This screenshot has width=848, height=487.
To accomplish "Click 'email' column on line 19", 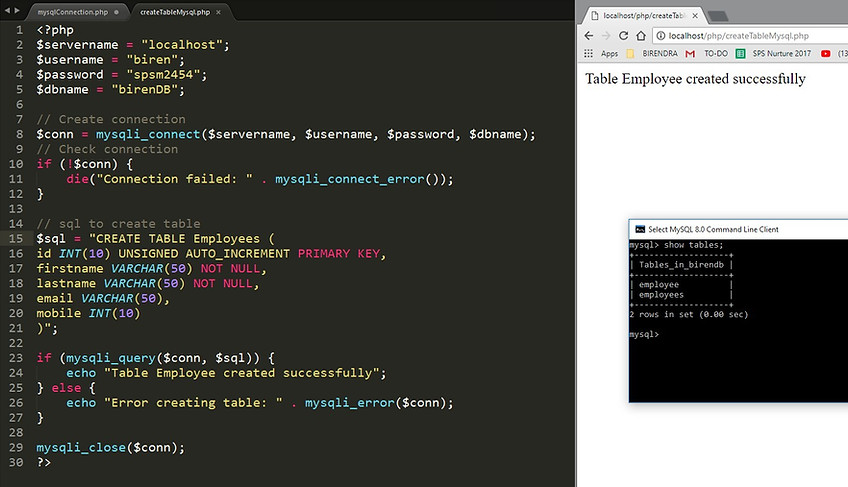I will pyautogui.click(x=55, y=299).
